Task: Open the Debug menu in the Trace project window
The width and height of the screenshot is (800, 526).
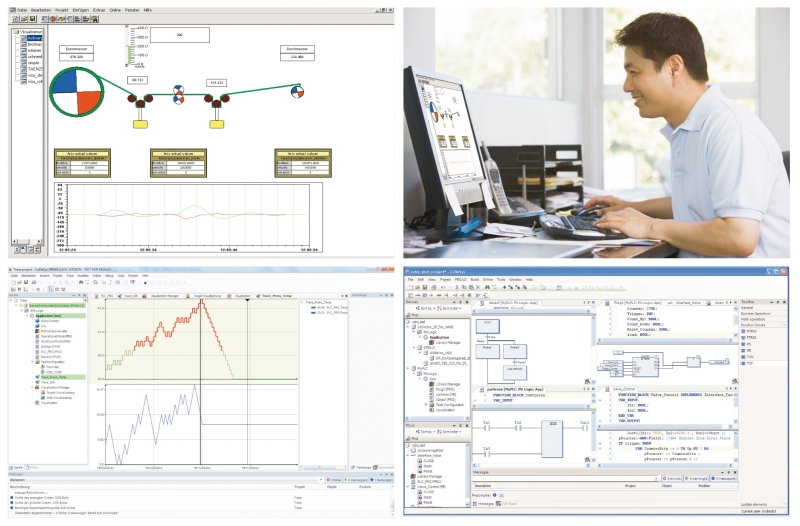Action: pyautogui.click(x=109, y=275)
